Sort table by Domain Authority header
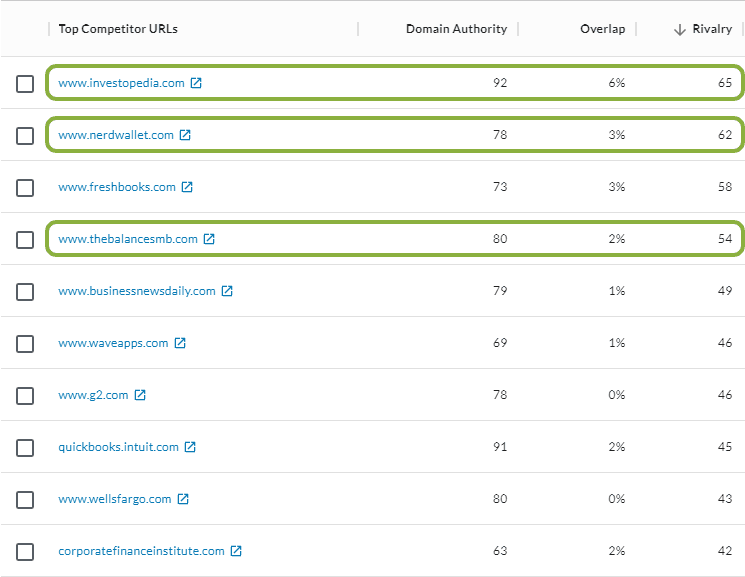 (x=456, y=29)
